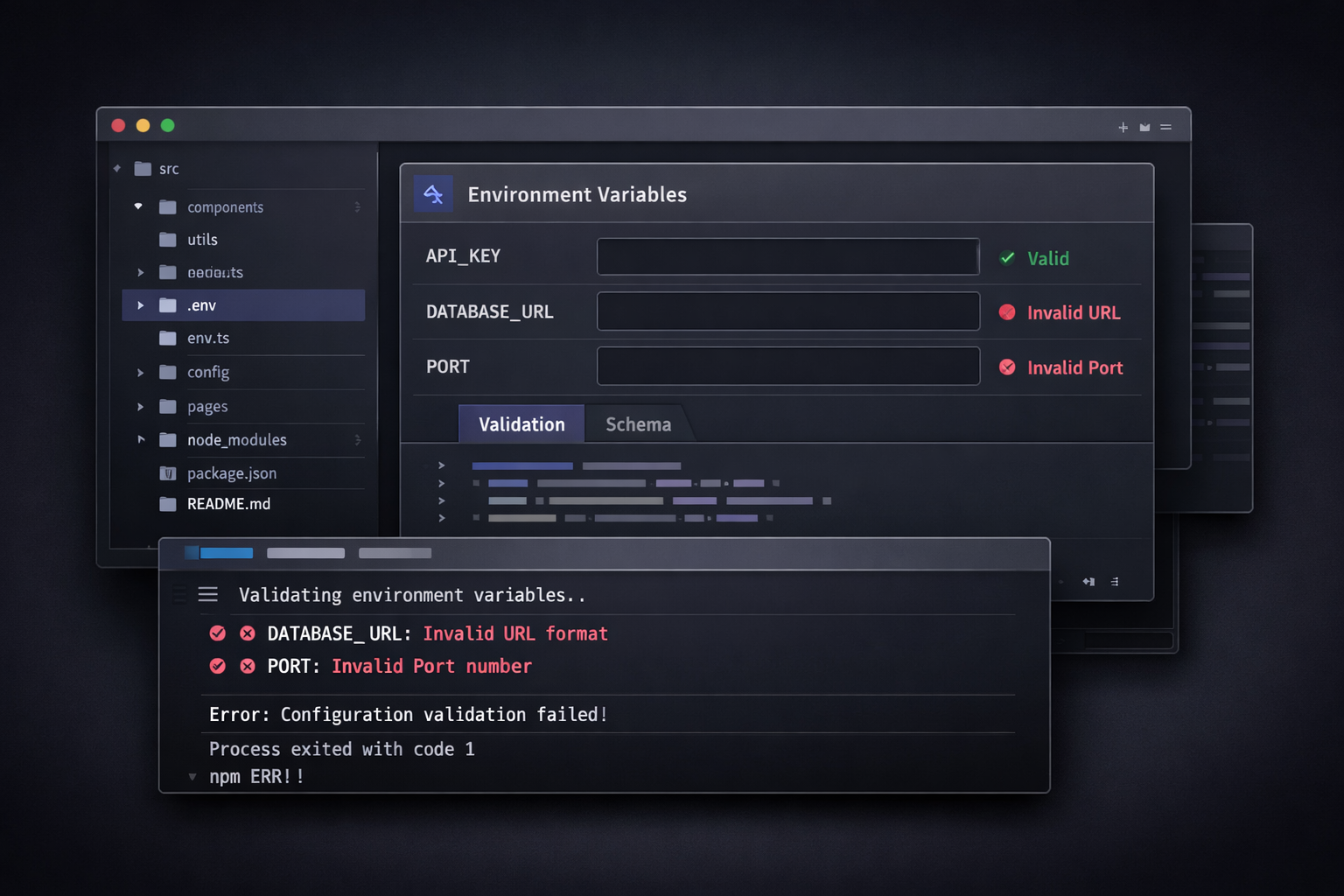Click the config folder icon
1344x896 pixels.
[x=168, y=372]
